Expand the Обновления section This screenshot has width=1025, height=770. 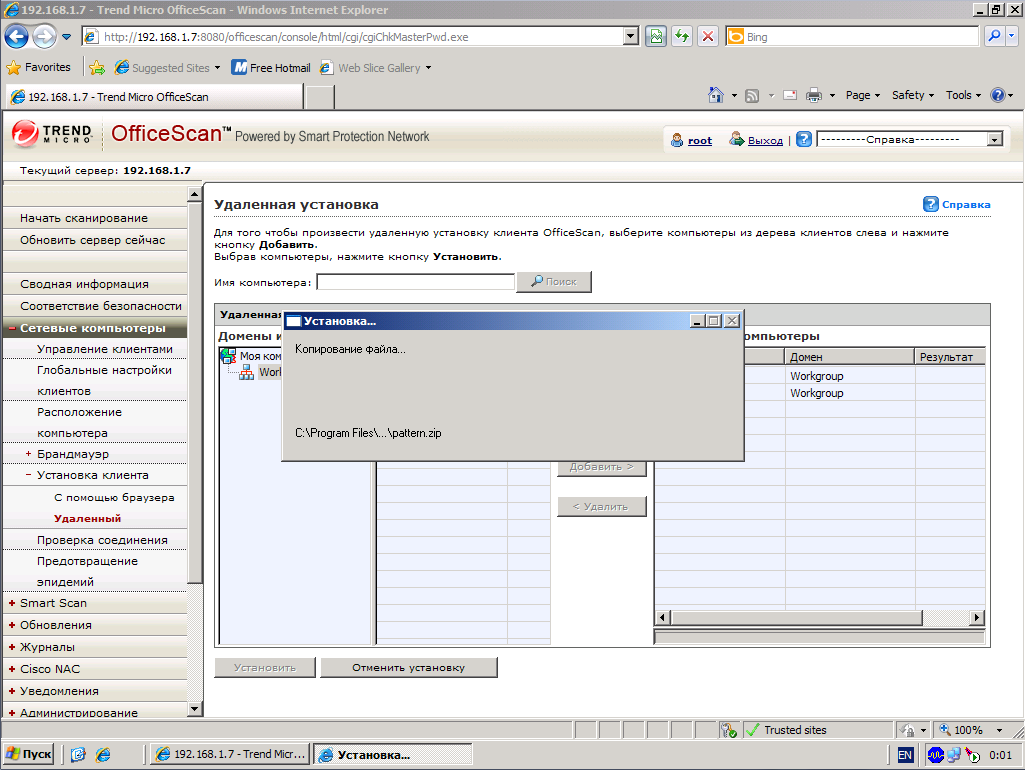[x=12, y=626]
